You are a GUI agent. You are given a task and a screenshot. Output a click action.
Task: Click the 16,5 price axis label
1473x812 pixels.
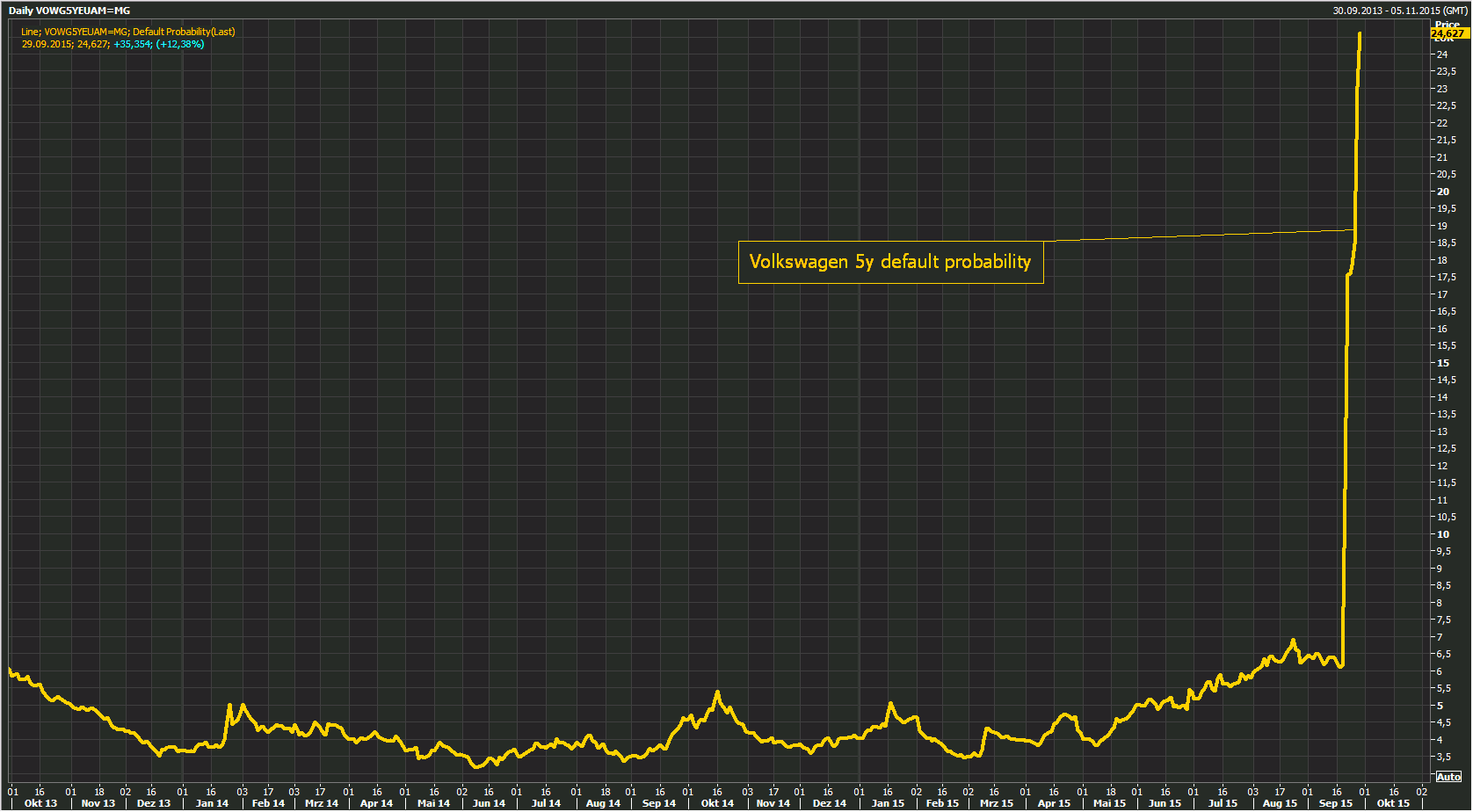click(x=1446, y=311)
